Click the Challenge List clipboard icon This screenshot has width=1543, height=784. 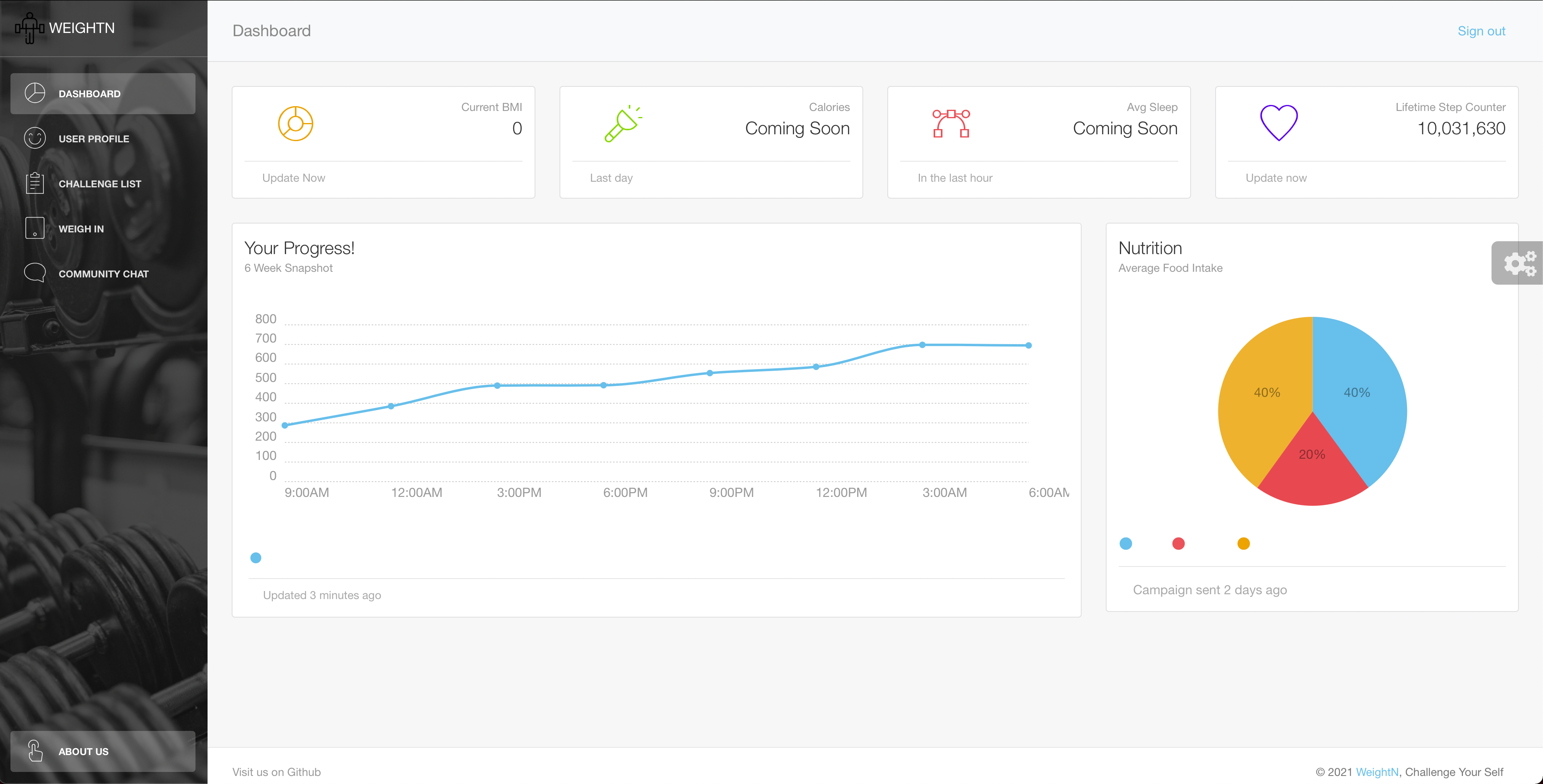[x=35, y=183]
